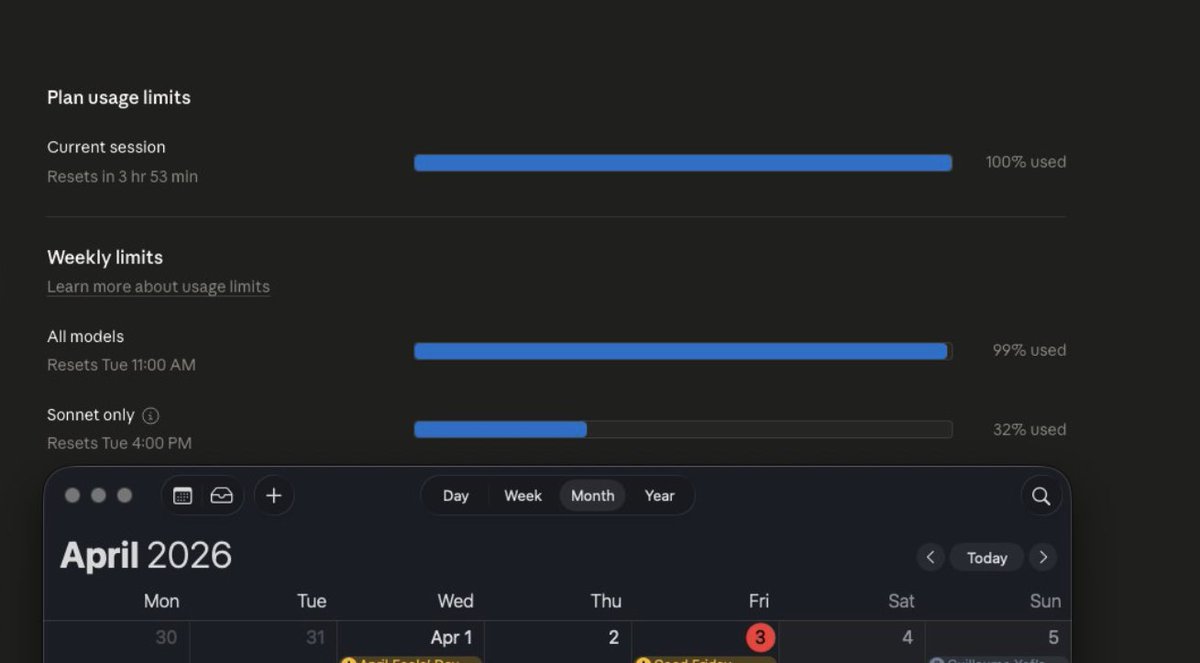Select Tuesday 31 date cell
The width and height of the screenshot is (1200, 663).
(x=315, y=638)
